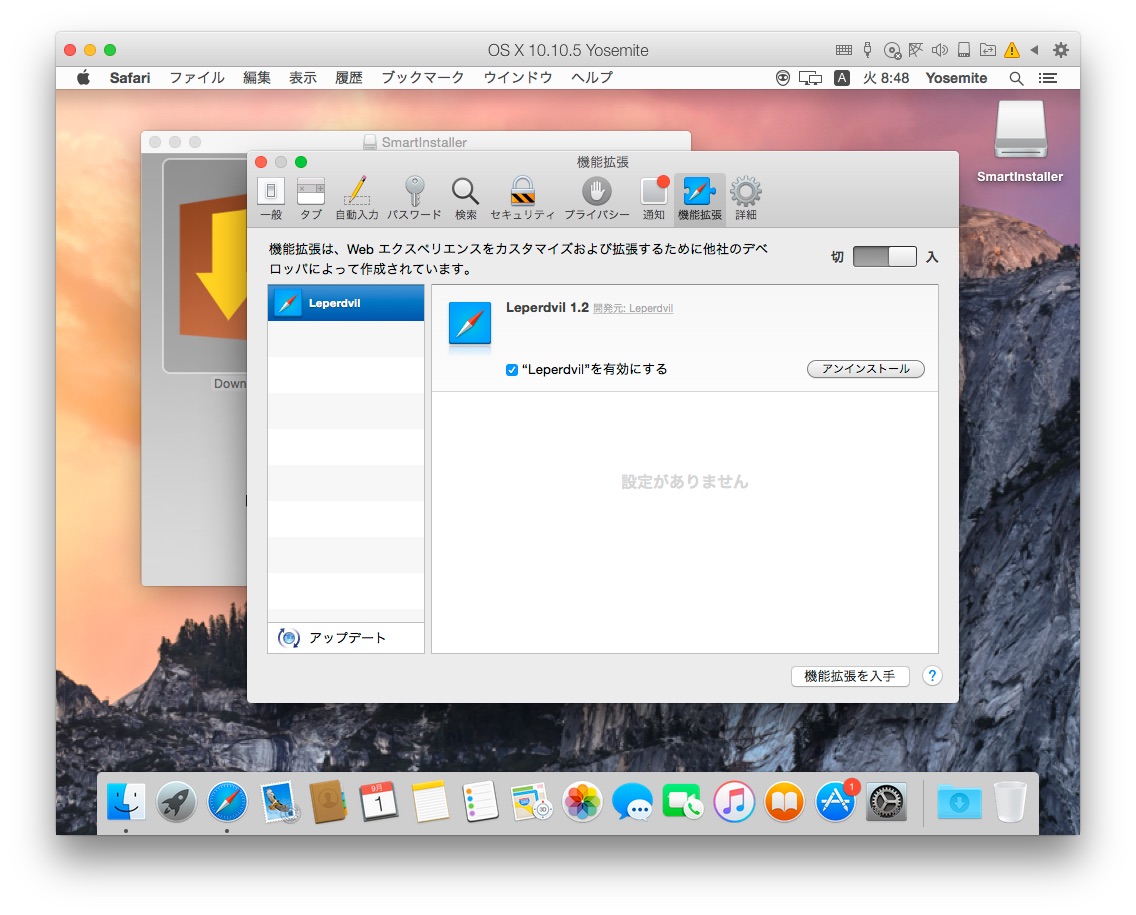Click the VM keyboard icon in title bar
This screenshot has height=915, width=1136.
pos(843,50)
